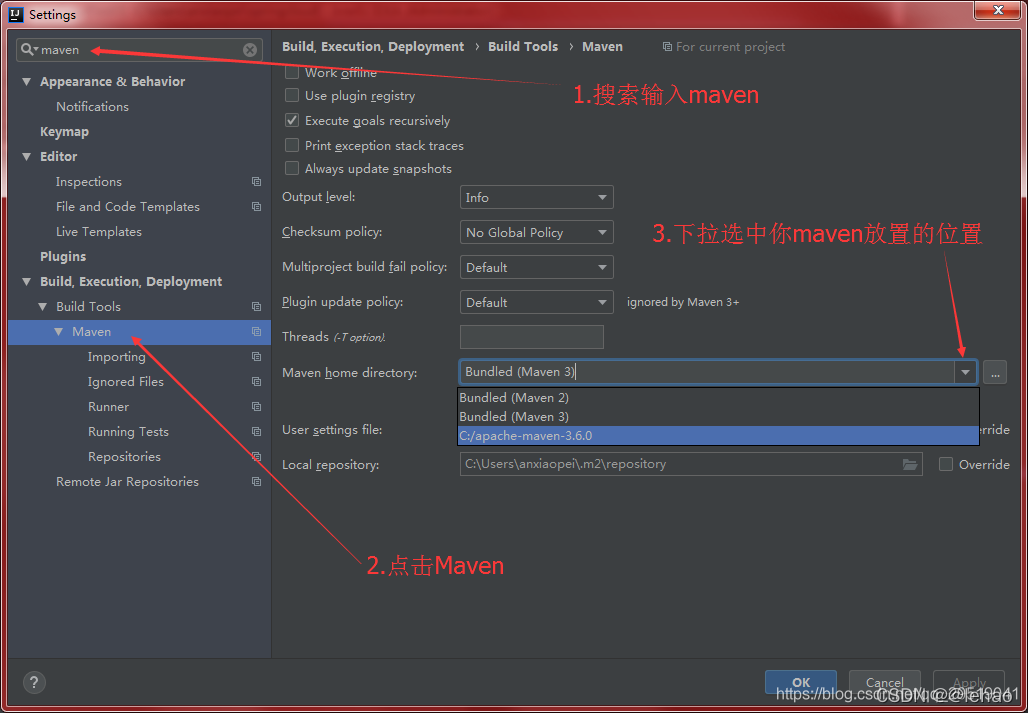Click project-level icon beside Running Tests
Viewport: 1028px width, 713px height.
[256, 431]
